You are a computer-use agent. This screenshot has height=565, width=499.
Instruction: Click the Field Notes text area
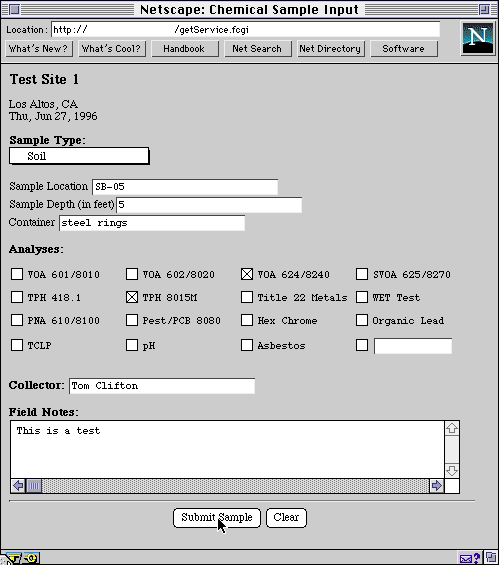tap(227, 450)
